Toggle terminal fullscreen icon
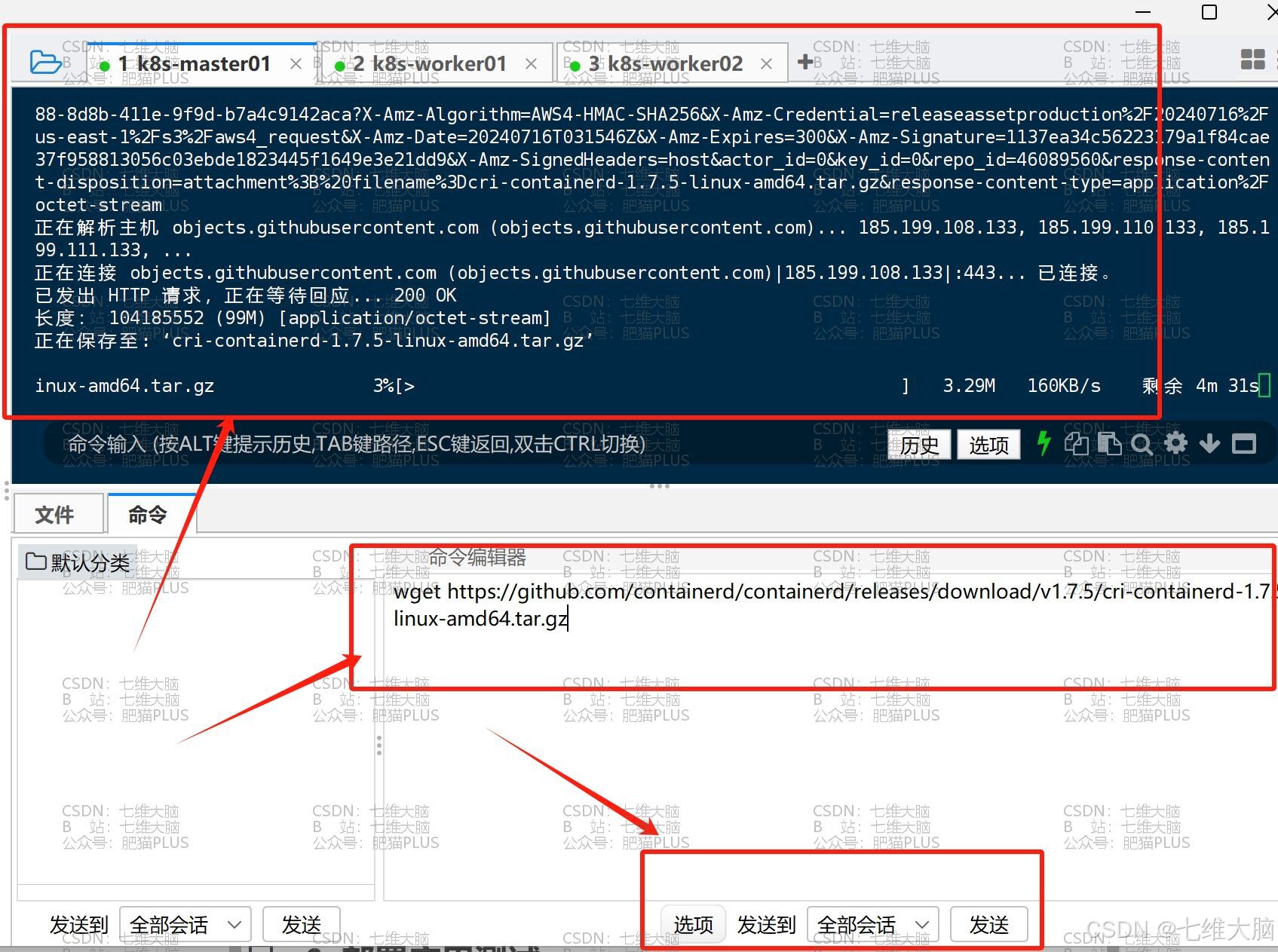This screenshot has width=1278, height=952. click(x=1244, y=444)
